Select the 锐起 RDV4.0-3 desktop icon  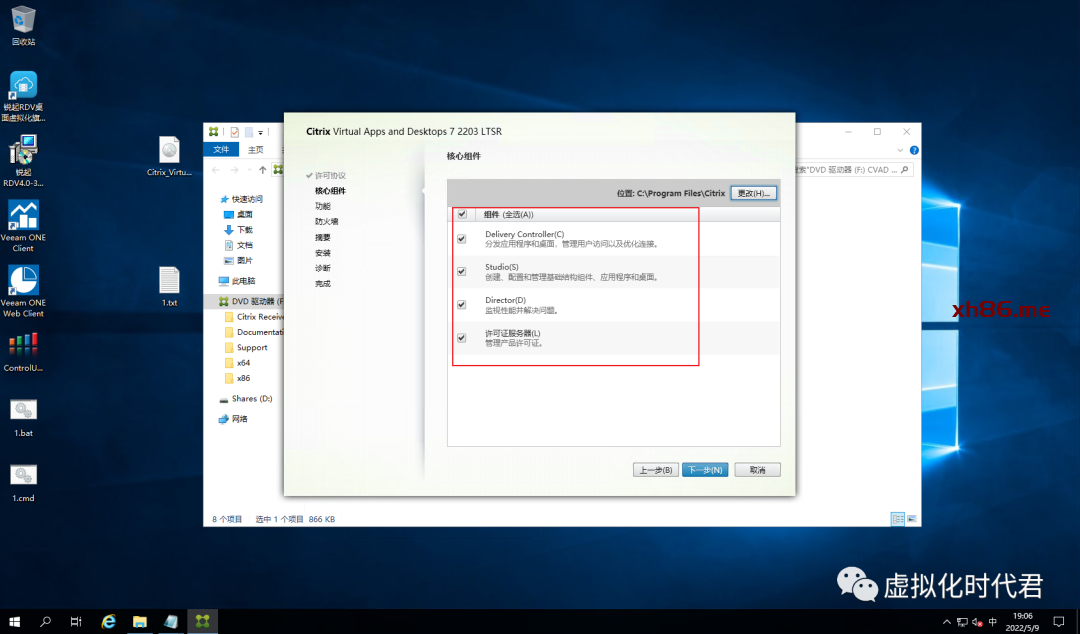click(x=23, y=161)
